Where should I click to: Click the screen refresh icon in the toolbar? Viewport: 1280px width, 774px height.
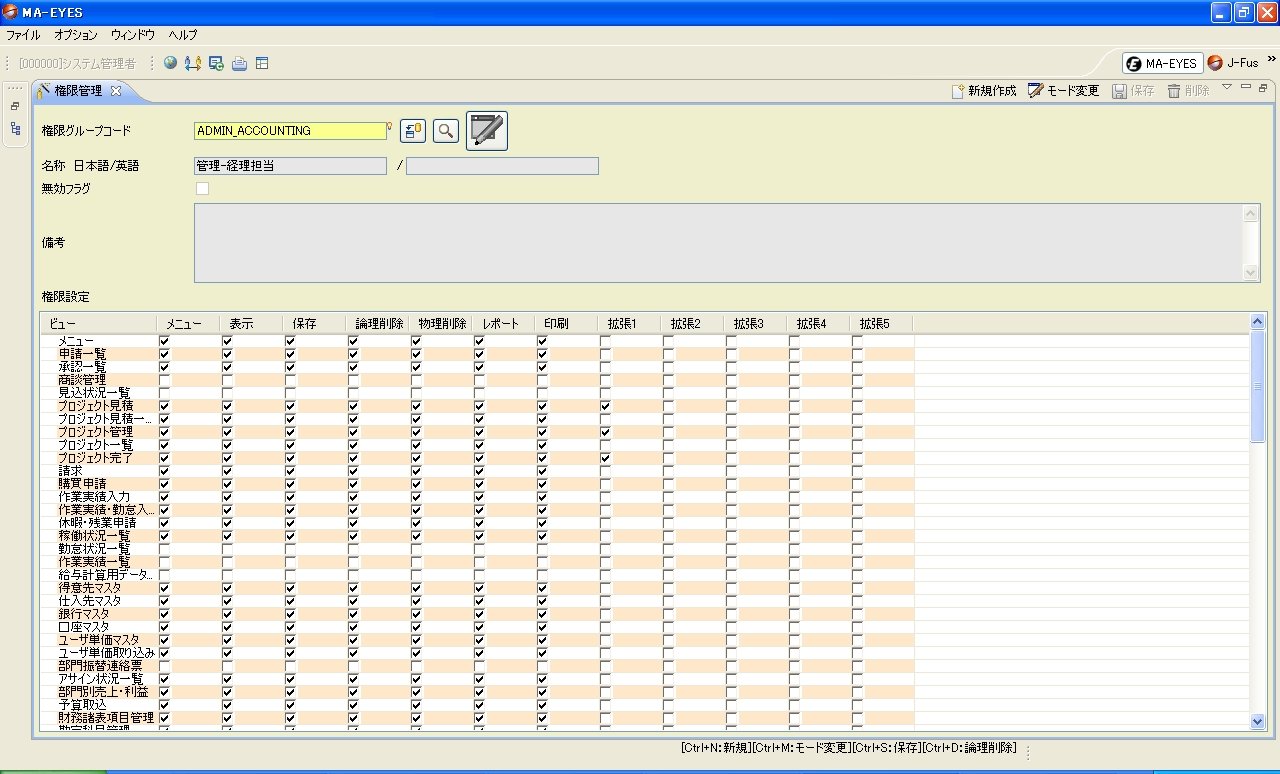216,63
